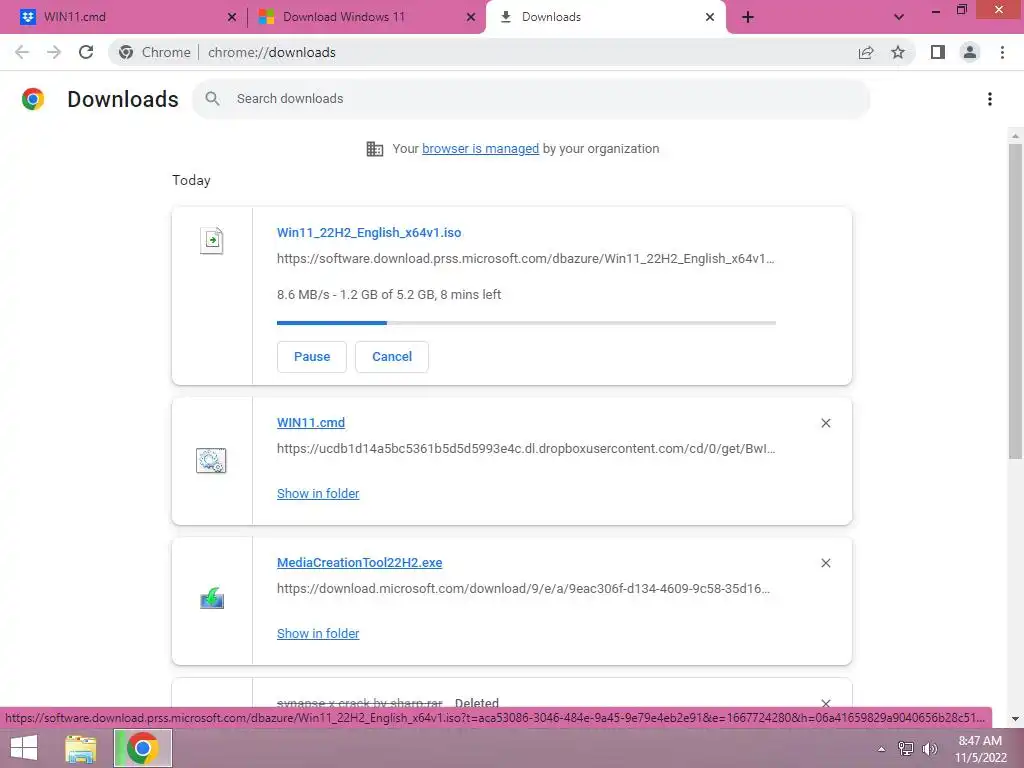This screenshot has height=768, width=1024.
Task: Minimize the Chrome window
Action: click(x=936, y=10)
